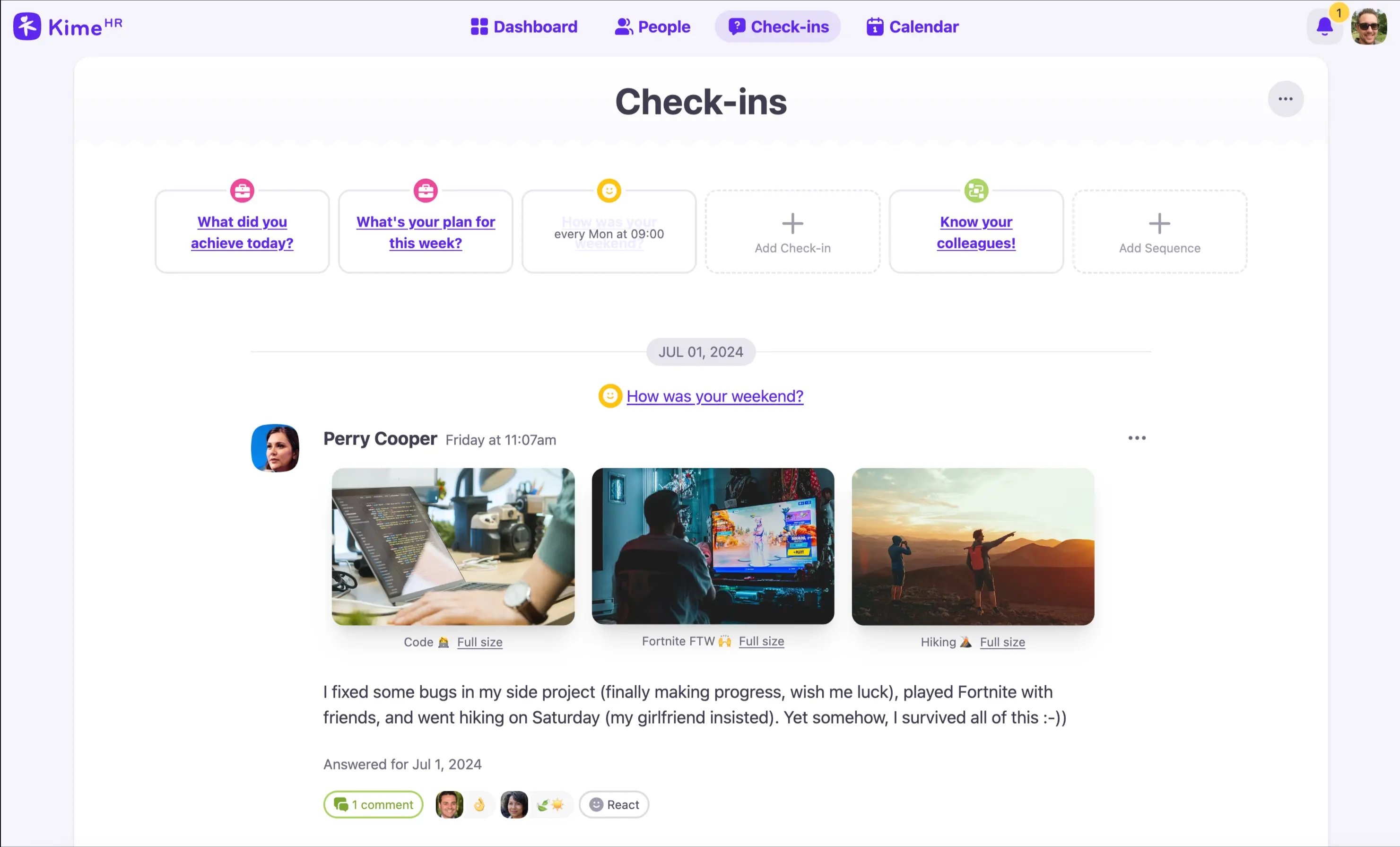Click the plus icon to Add Sequence
The image size is (1400, 847).
[1159, 223]
